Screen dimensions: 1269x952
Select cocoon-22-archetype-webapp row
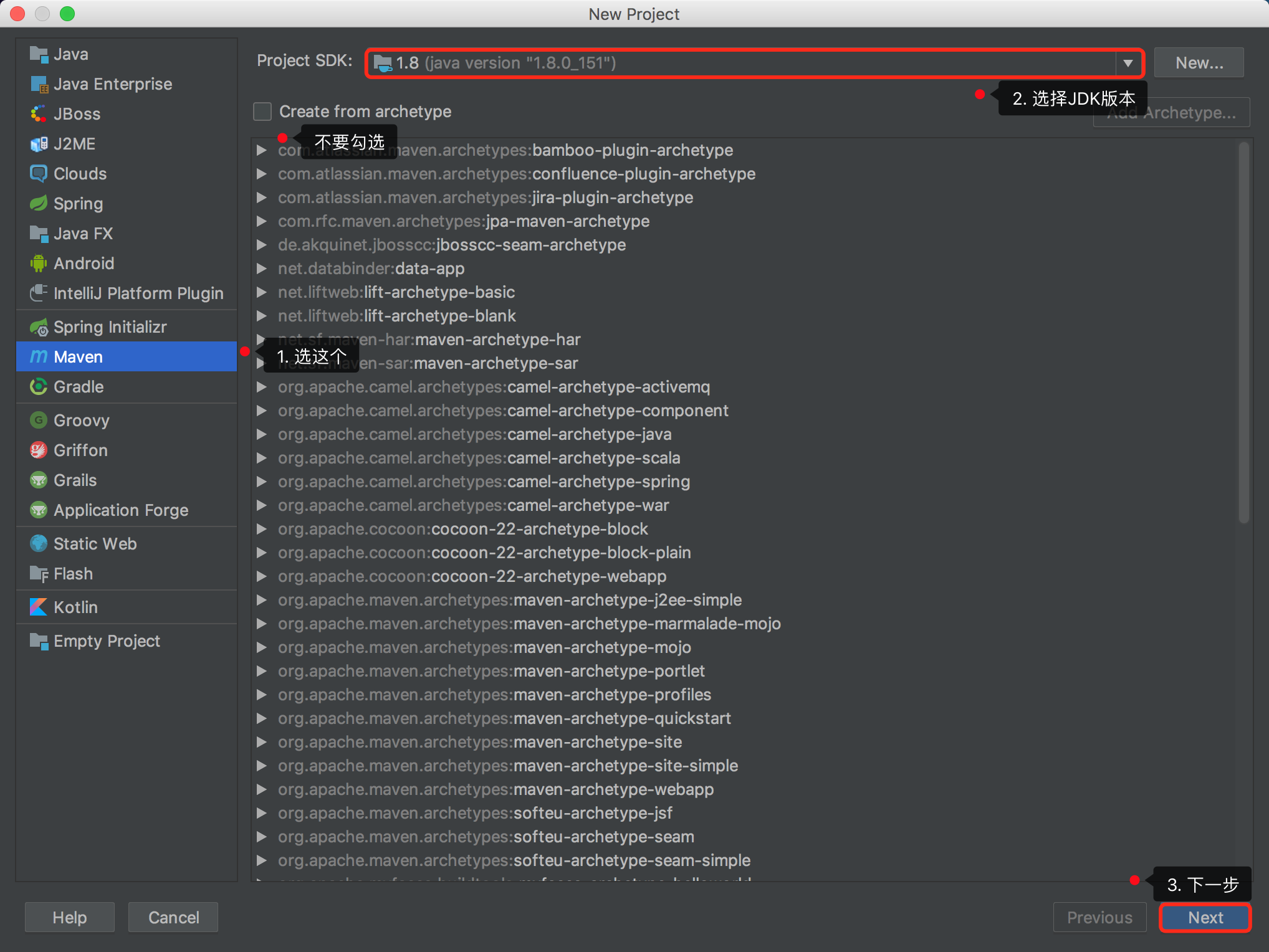coord(745,576)
